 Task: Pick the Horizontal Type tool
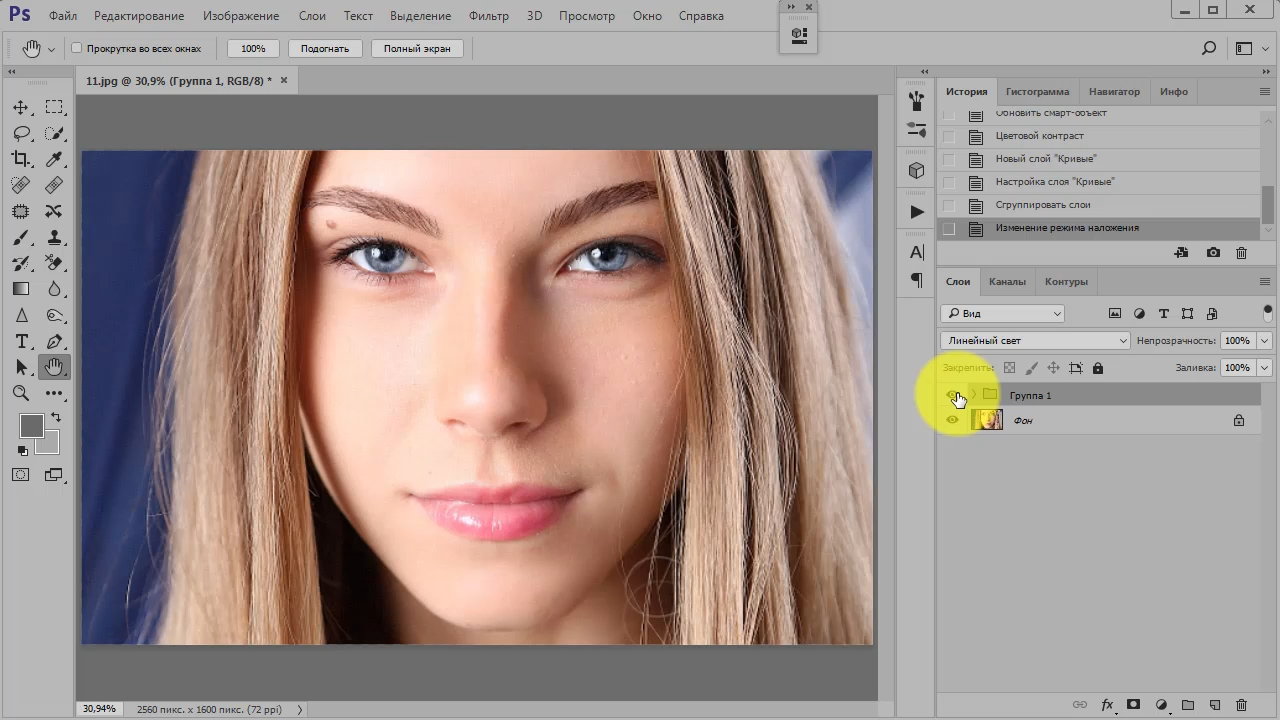click(x=21, y=342)
